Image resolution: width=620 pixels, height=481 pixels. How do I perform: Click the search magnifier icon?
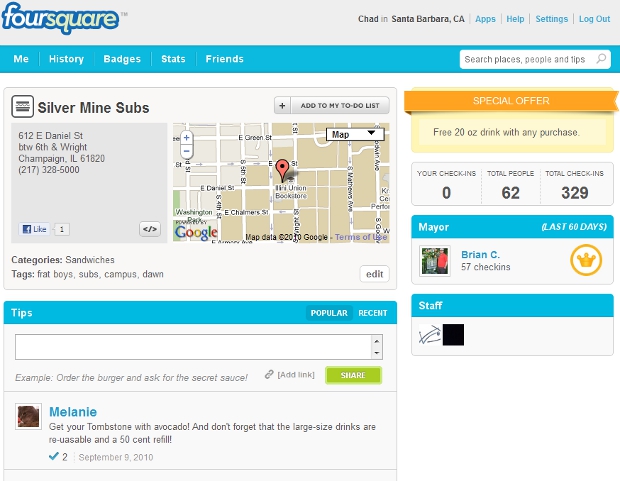pyautogui.click(x=601, y=59)
